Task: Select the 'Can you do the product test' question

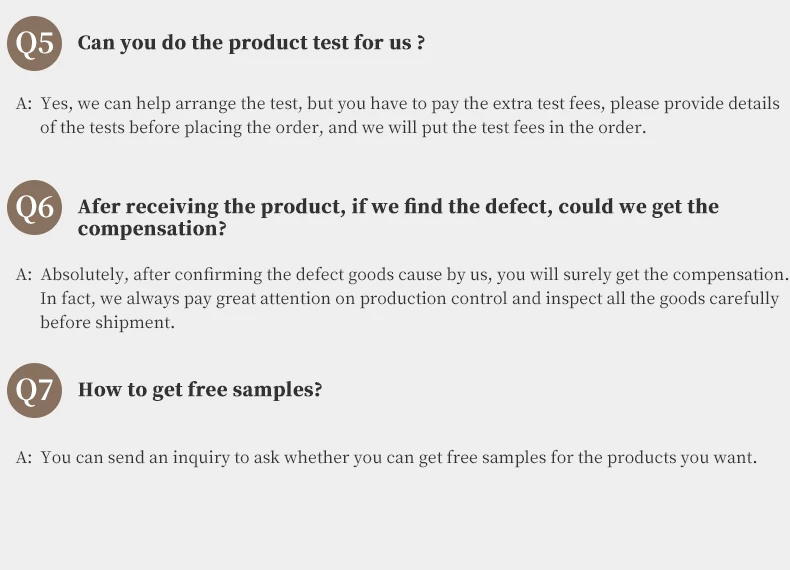Action: coord(252,43)
